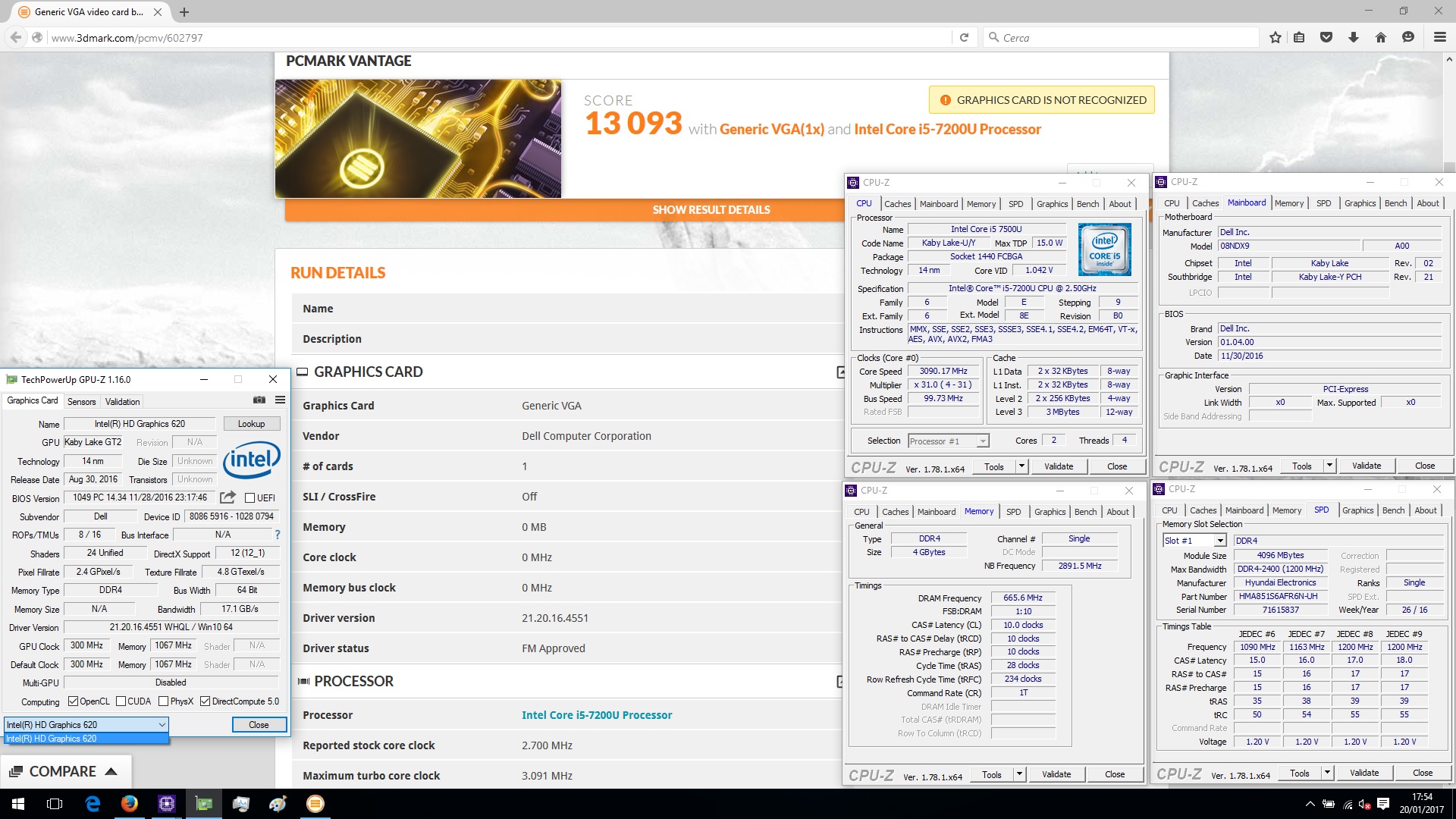The width and height of the screenshot is (1456, 819).
Task: Click the Cerca search field
Action: click(1121, 37)
